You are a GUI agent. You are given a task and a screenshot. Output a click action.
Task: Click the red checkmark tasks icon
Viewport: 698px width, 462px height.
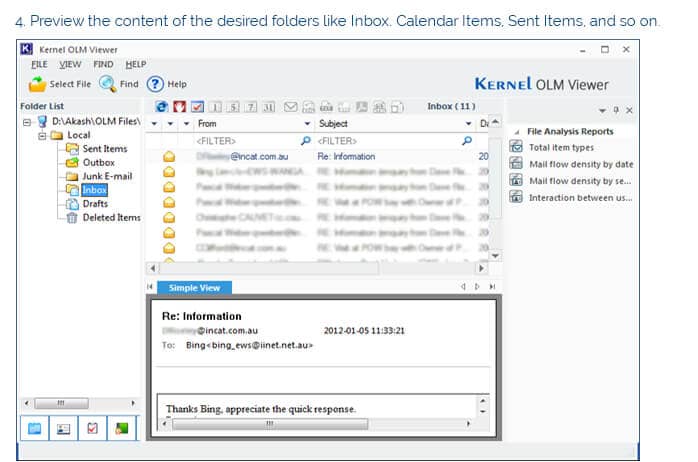(x=197, y=106)
